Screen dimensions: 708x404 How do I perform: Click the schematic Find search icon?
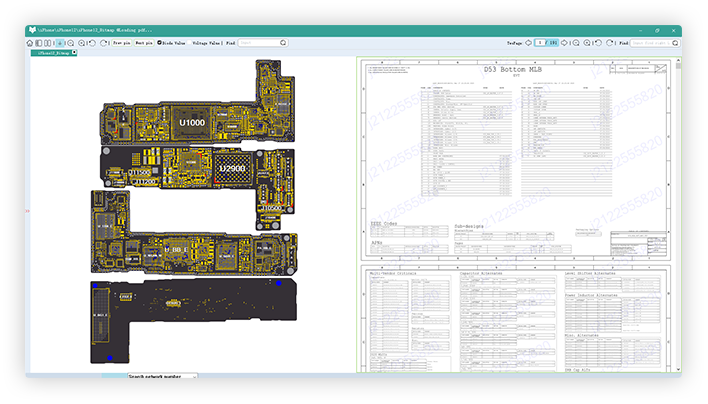[675, 43]
